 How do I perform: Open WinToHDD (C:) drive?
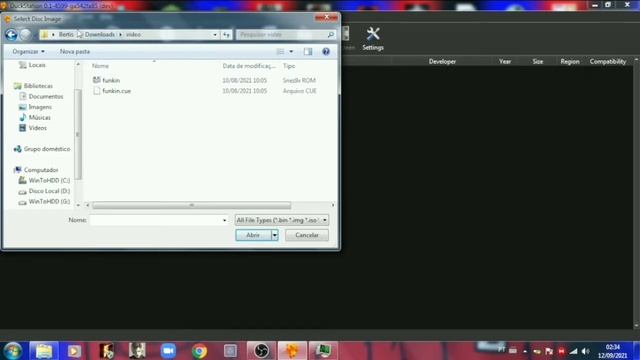49,180
